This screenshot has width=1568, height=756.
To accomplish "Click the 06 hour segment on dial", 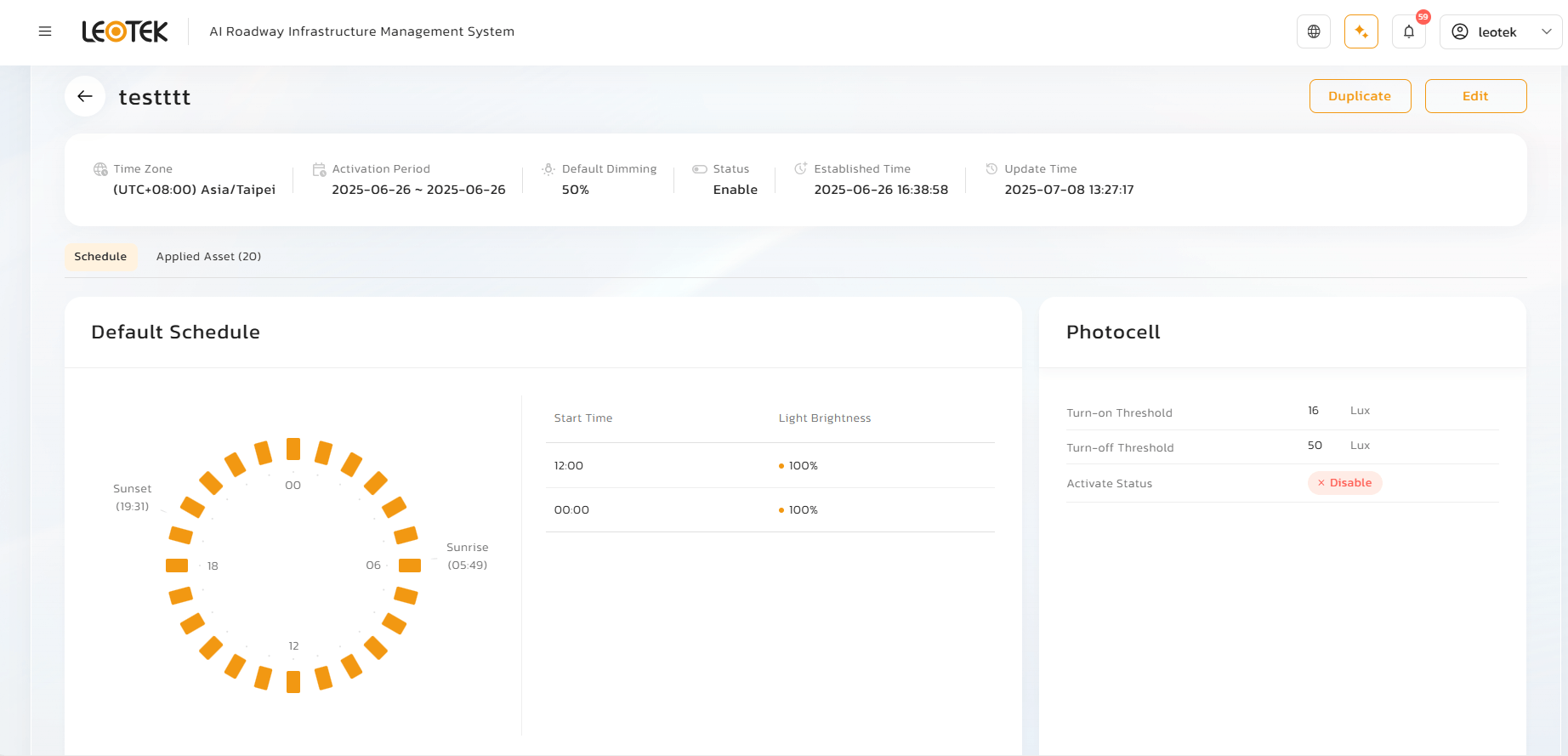I will 410,566.
